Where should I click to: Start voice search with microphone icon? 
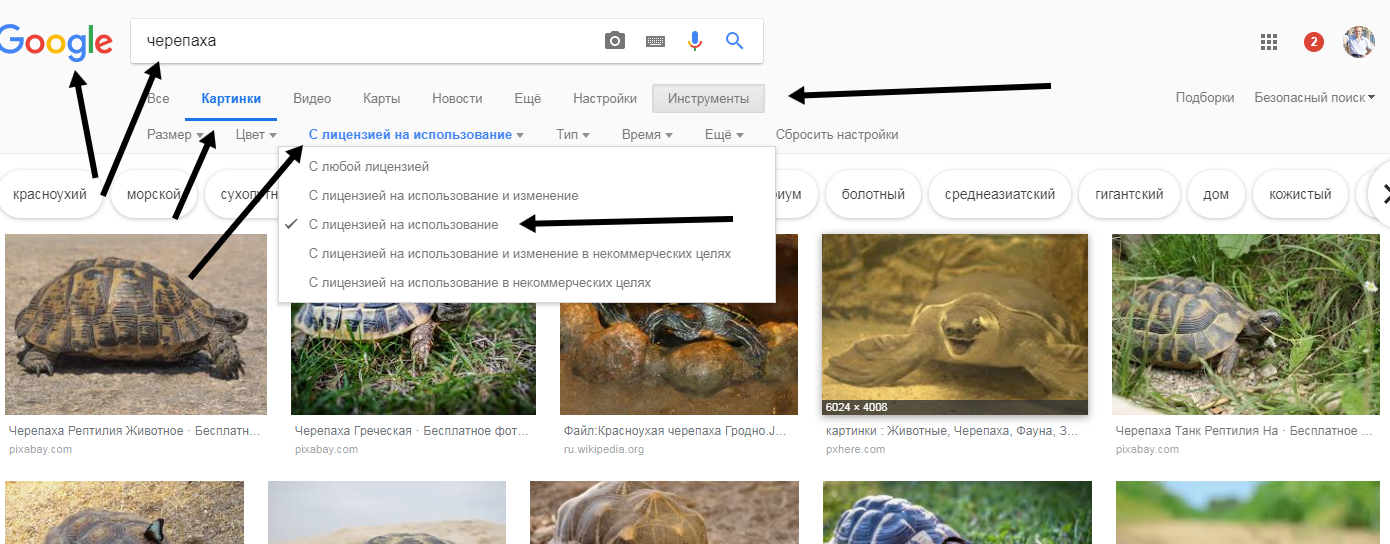[x=695, y=41]
